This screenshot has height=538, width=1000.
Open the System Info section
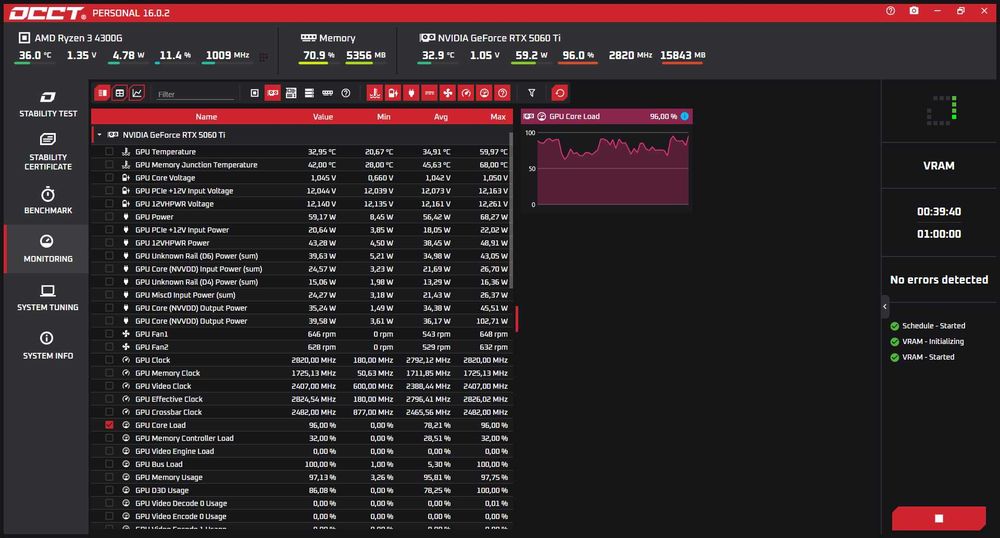(48, 346)
